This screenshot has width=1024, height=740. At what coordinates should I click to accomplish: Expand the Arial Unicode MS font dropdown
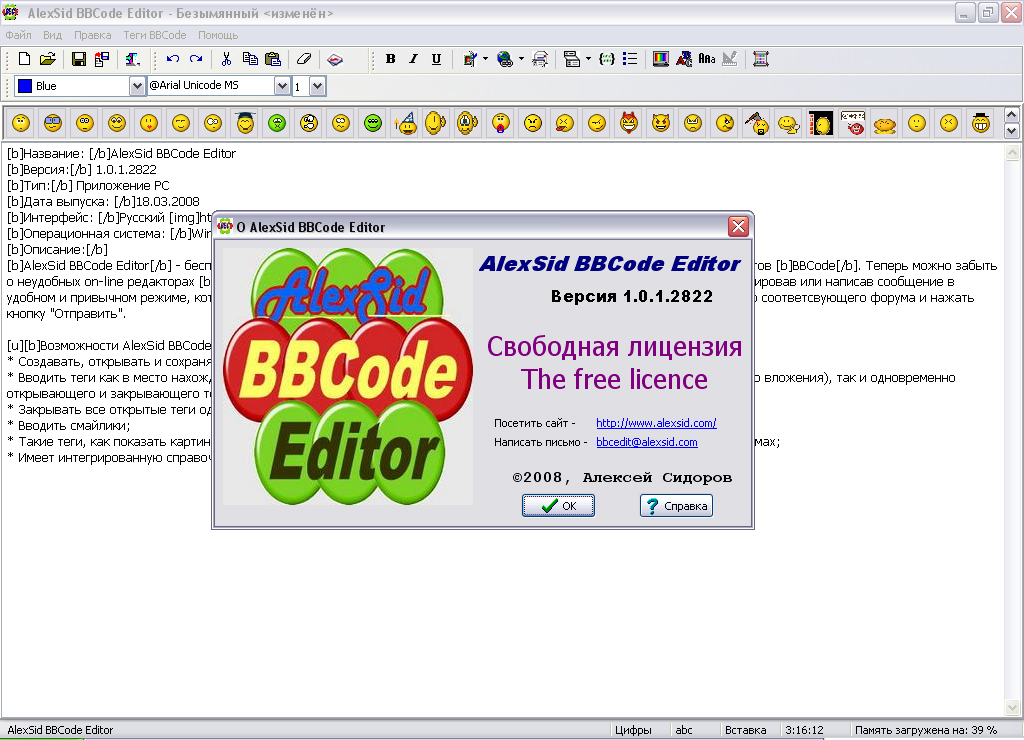point(281,86)
